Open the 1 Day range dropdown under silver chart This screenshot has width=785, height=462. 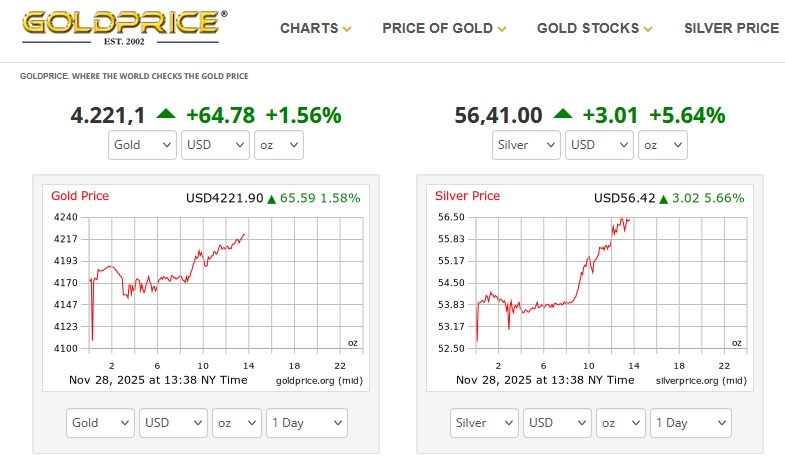click(690, 423)
